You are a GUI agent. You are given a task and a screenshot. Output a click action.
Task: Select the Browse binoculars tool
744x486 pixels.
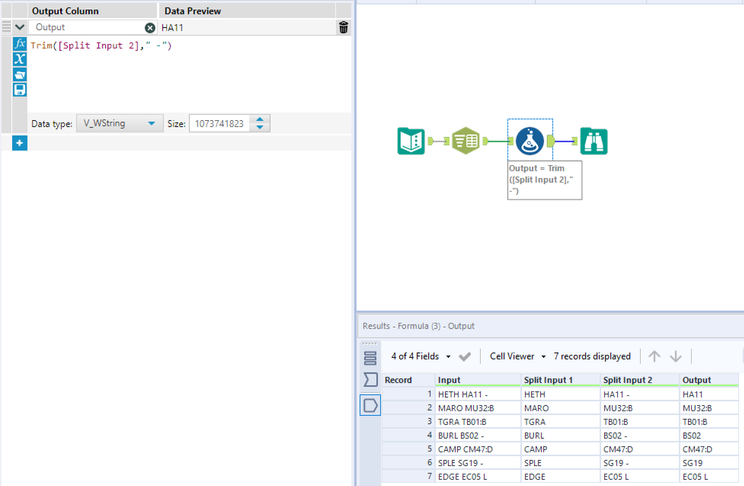(x=594, y=141)
